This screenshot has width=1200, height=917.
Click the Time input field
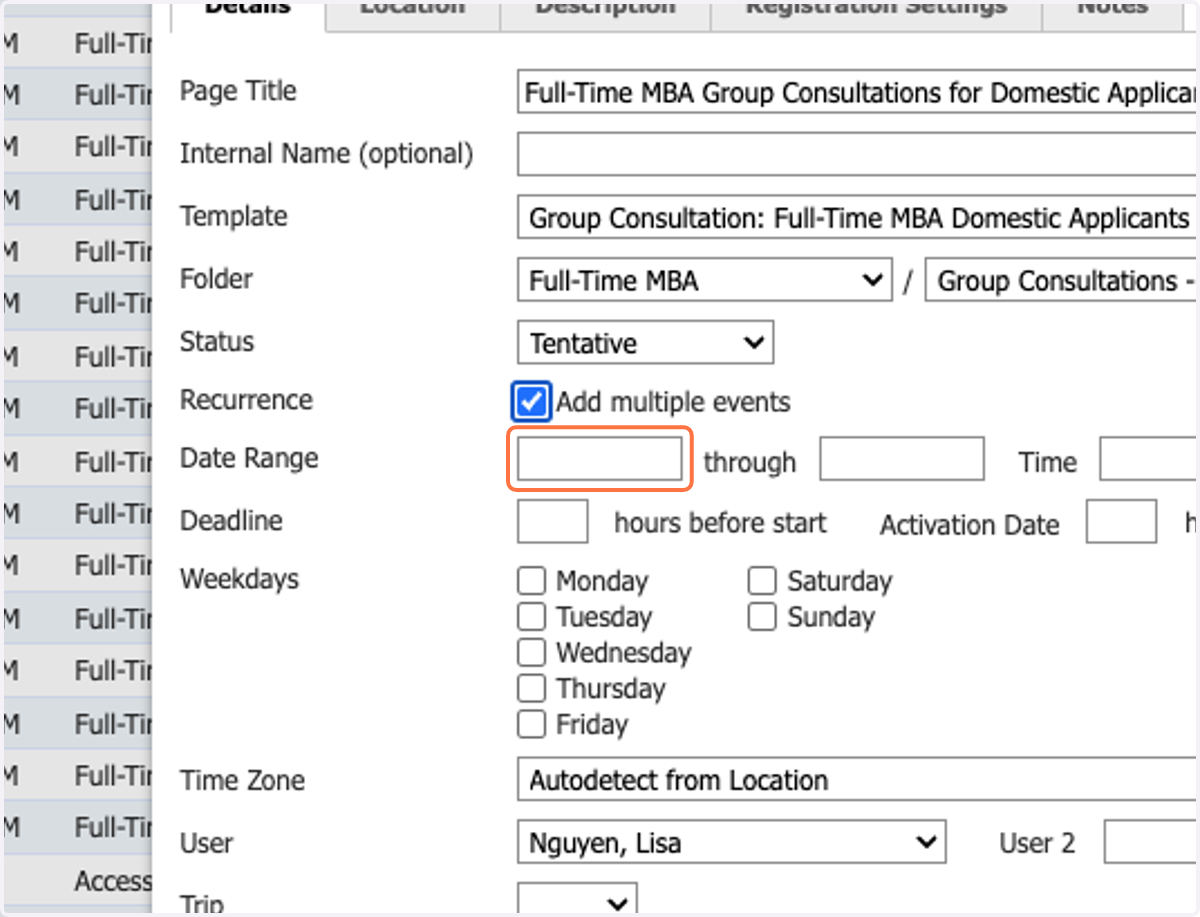click(1150, 459)
